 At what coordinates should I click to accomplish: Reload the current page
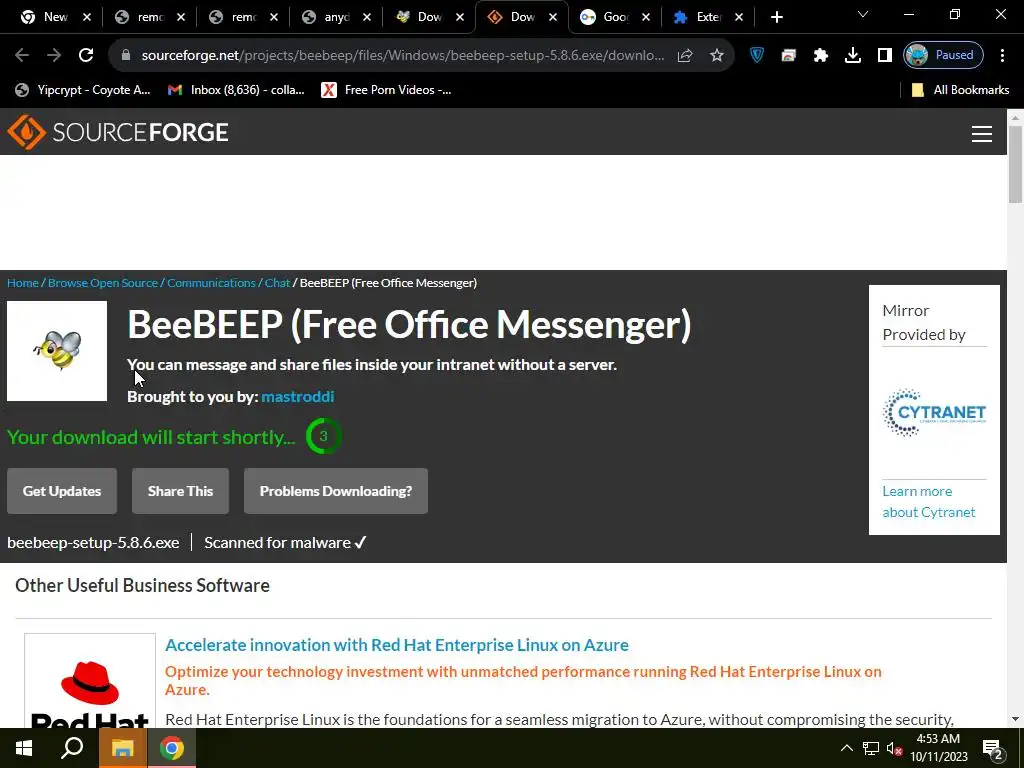tap(86, 56)
